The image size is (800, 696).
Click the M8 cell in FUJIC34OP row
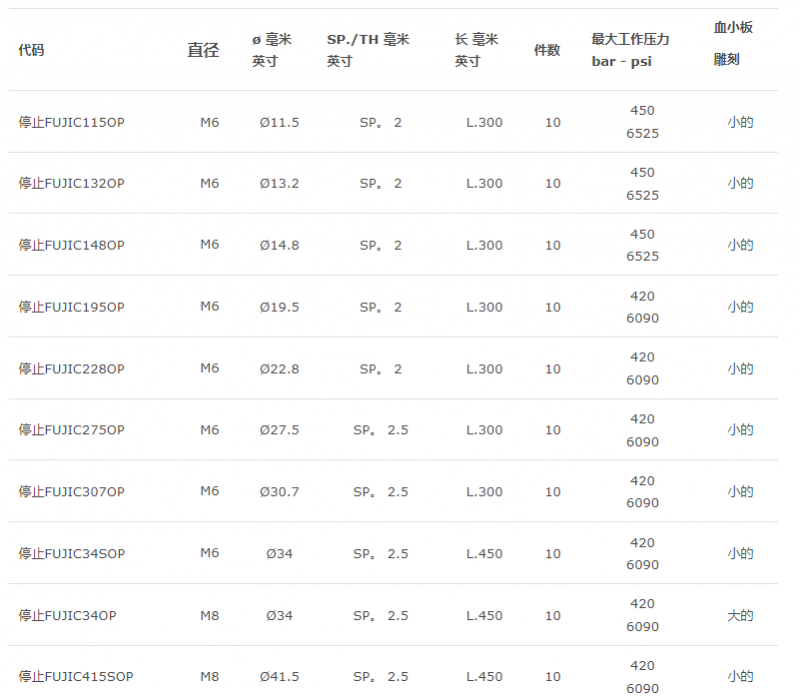[x=210, y=615]
